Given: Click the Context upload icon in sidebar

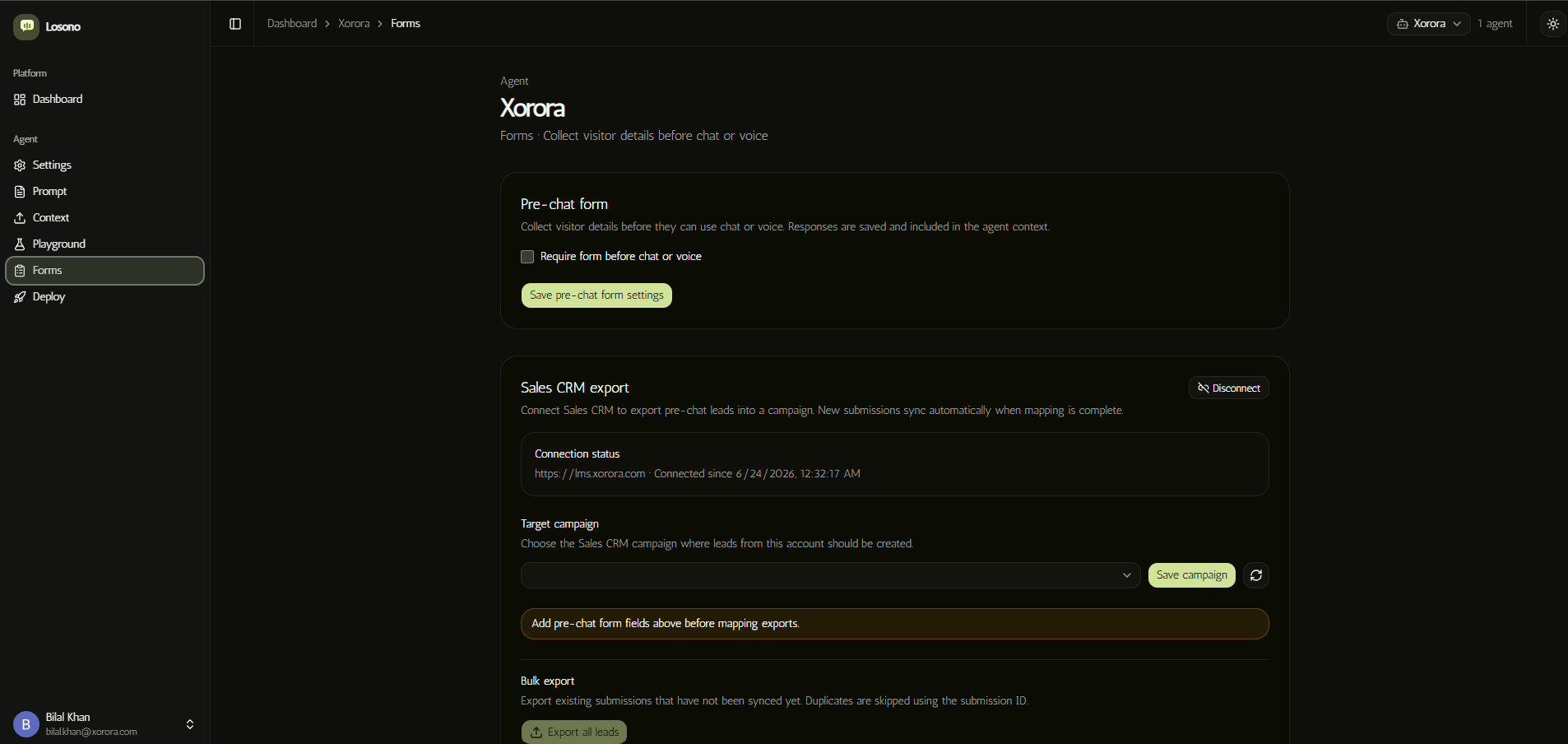Looking at the screenshot, I should click(x=20, y=218).
